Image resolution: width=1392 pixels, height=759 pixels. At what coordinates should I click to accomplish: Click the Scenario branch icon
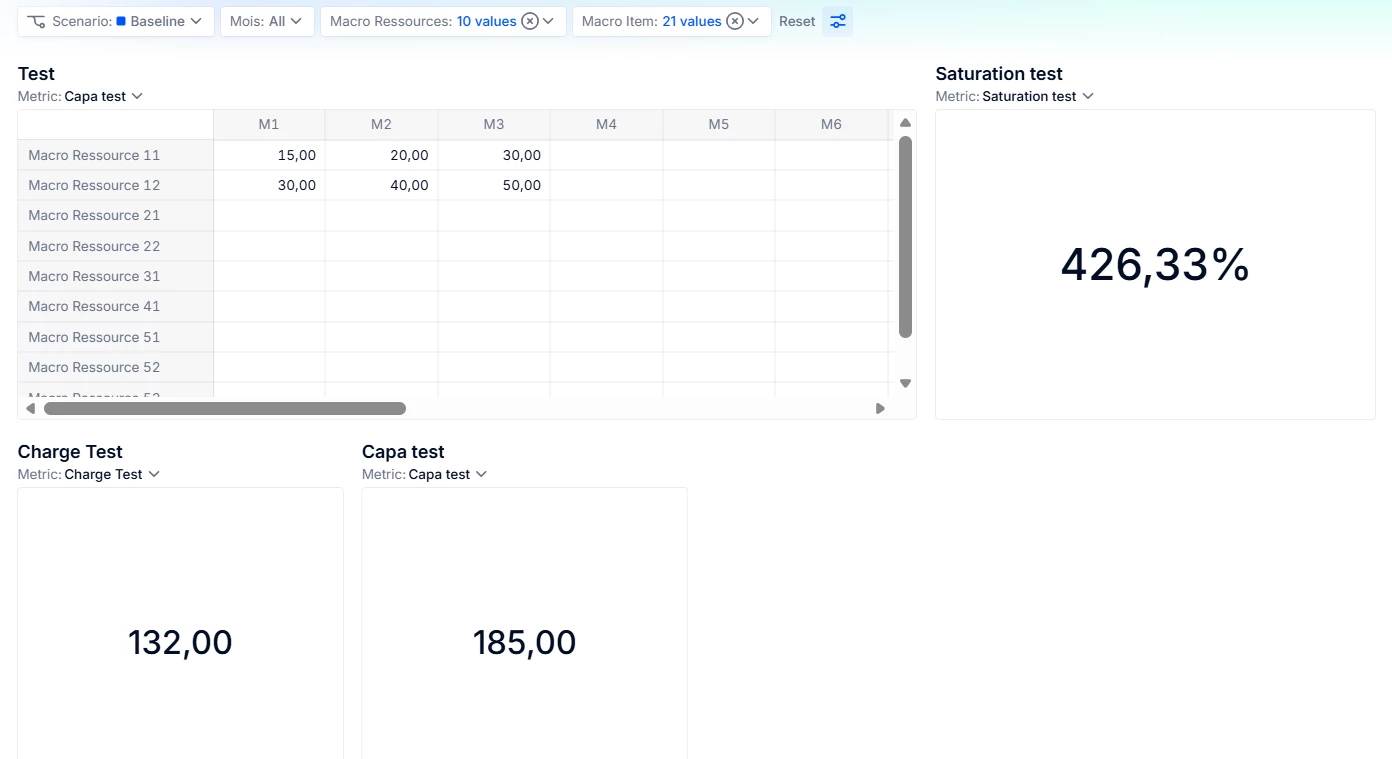37,21
